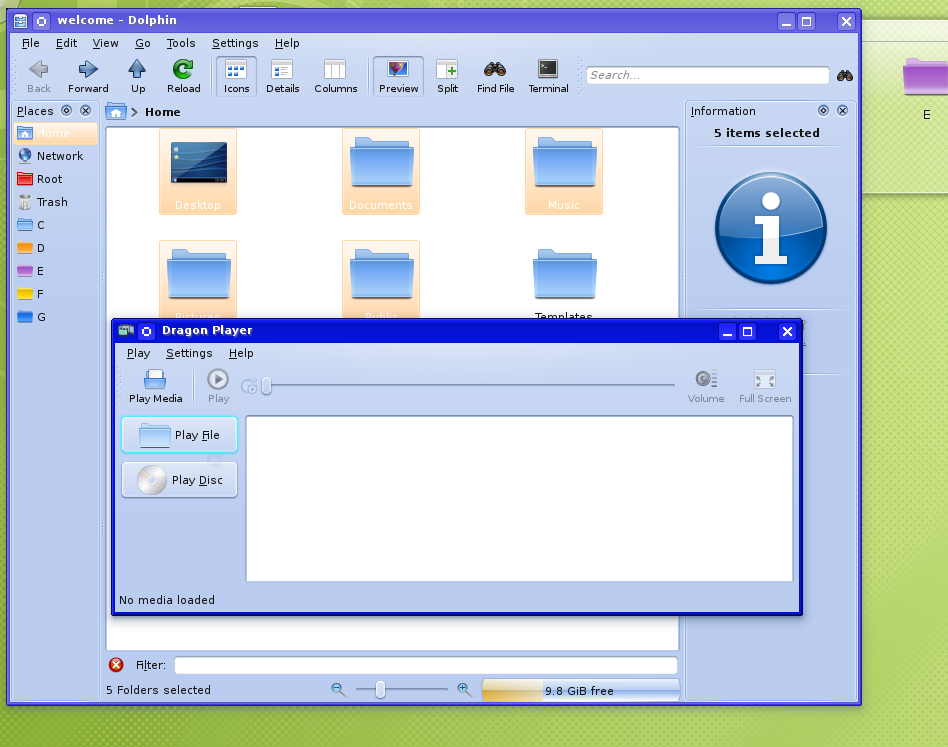Click the playback position slider handle
948x747 pixels.
point(266,385)
